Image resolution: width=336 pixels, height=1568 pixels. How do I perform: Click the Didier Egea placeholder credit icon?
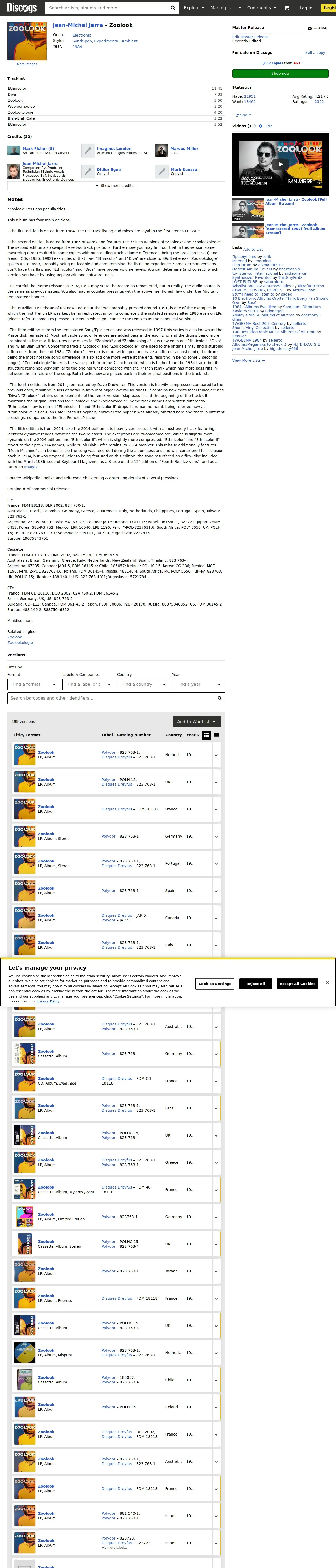[x=88, y=172]
